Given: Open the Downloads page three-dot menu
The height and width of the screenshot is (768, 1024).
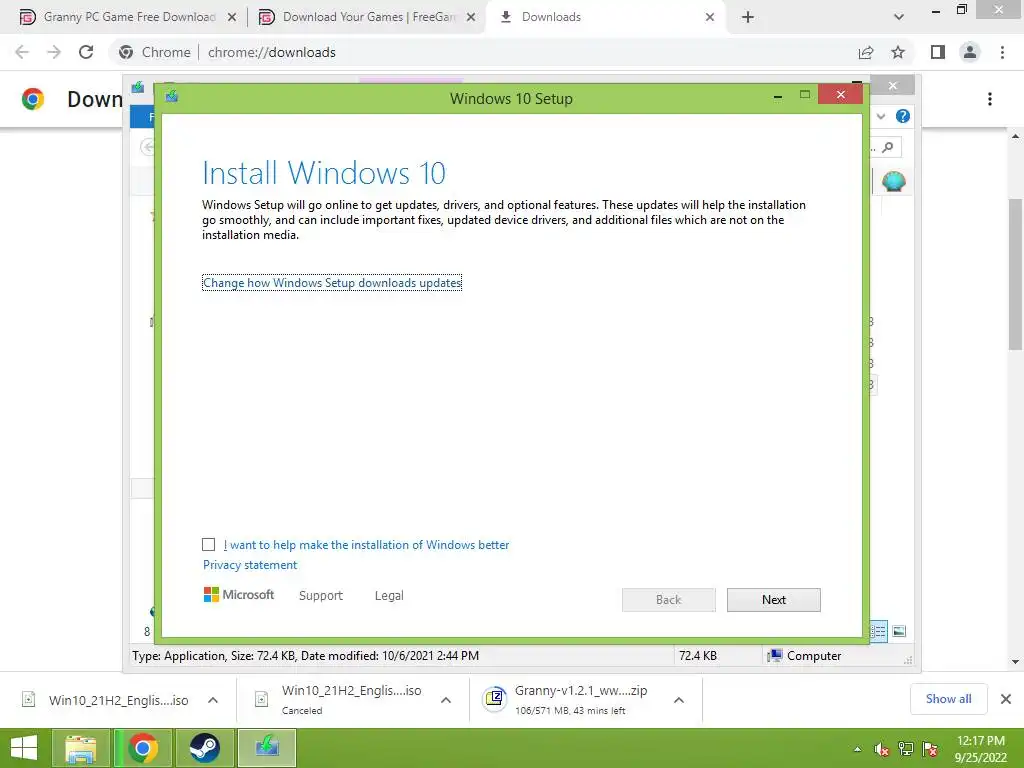Looking at the screenshot, I should coord(990,99).
